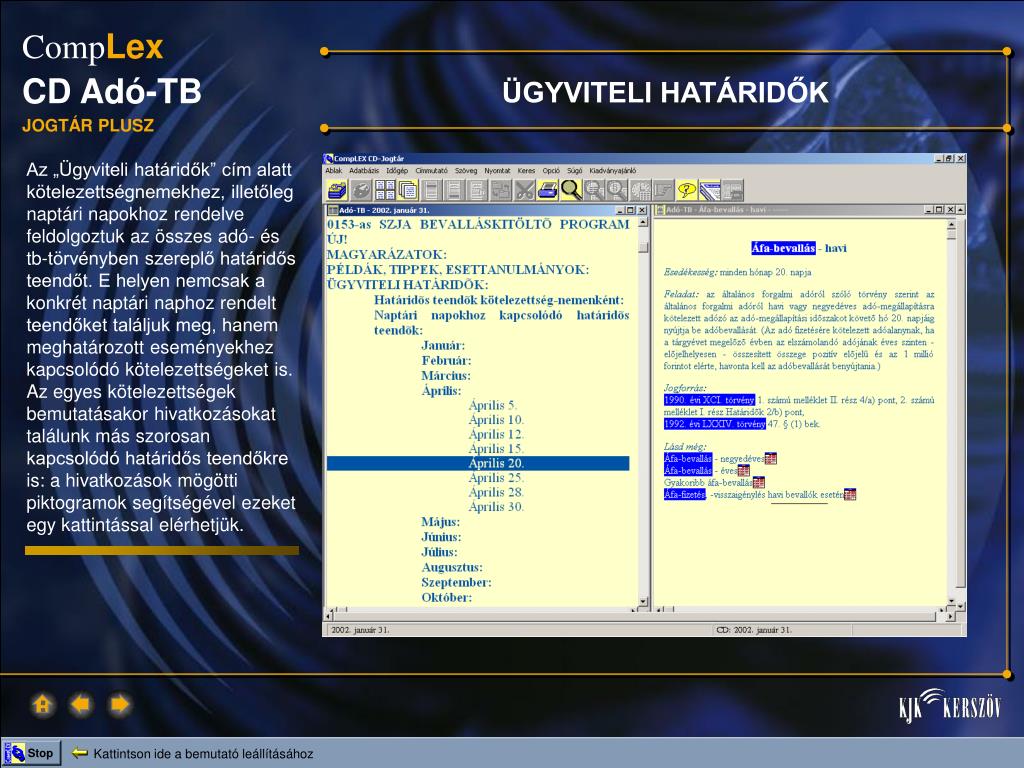Screen dimensions: 1024x768
Task: Click the highlighted 'Áfa-bevallás' heading link
Action: click(783, 248)
